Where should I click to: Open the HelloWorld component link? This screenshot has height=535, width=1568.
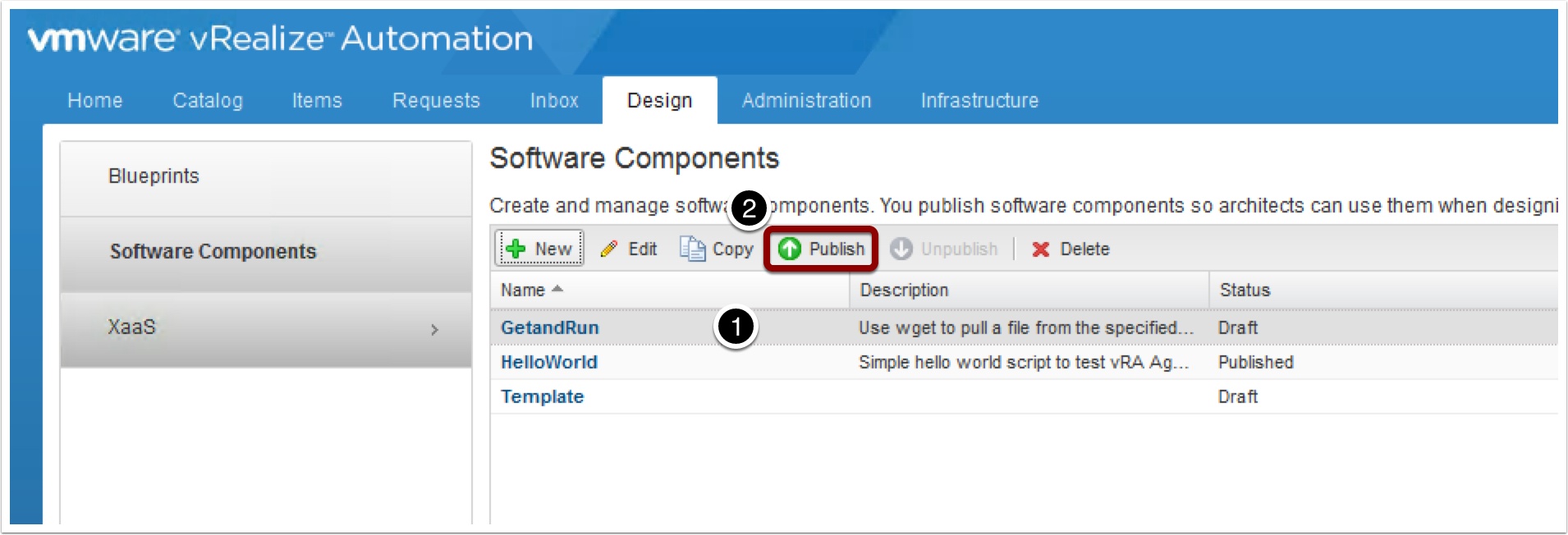pyautogui.click(x=549, y=362)
